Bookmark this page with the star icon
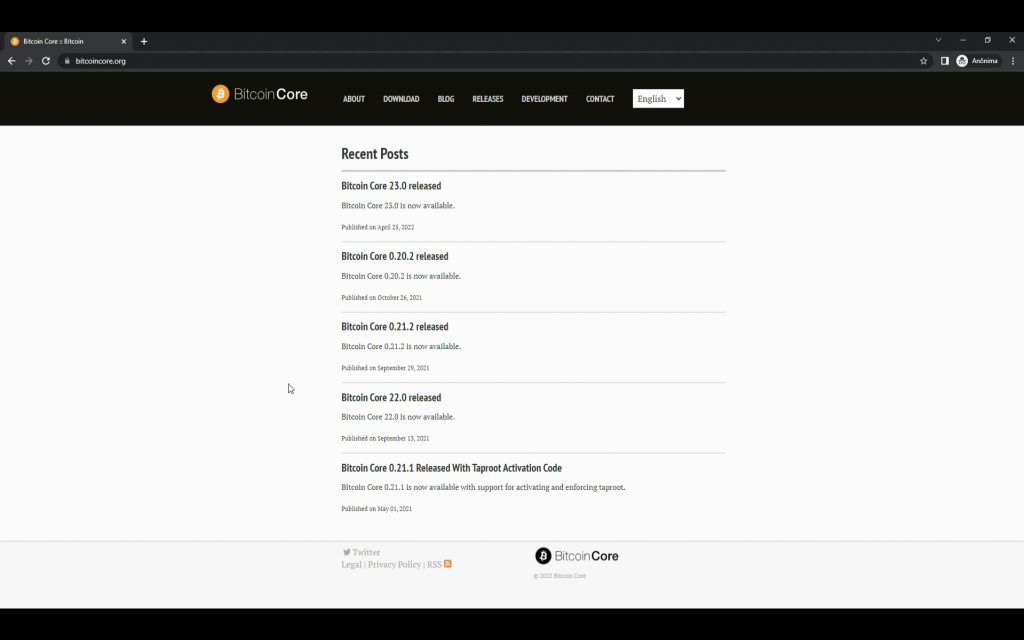 [x=923, y=61]
